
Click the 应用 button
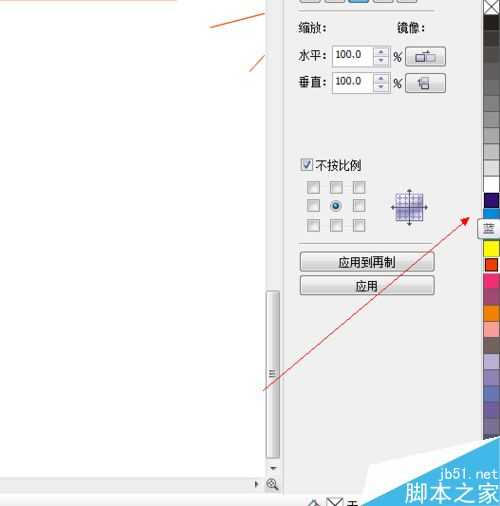(x=367, y=286)
